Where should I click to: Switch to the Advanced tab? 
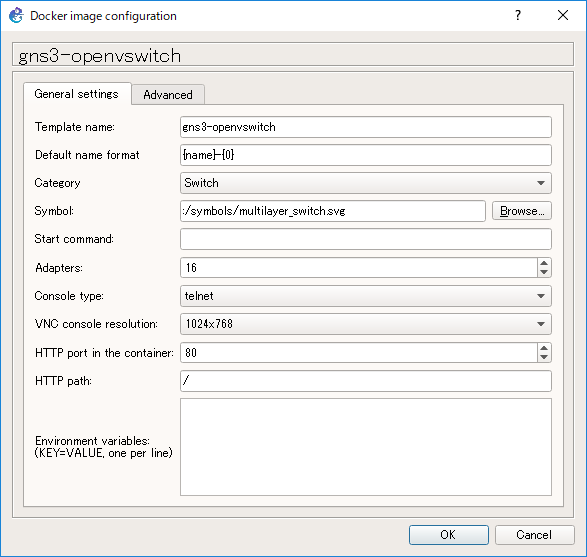(168, 95)
